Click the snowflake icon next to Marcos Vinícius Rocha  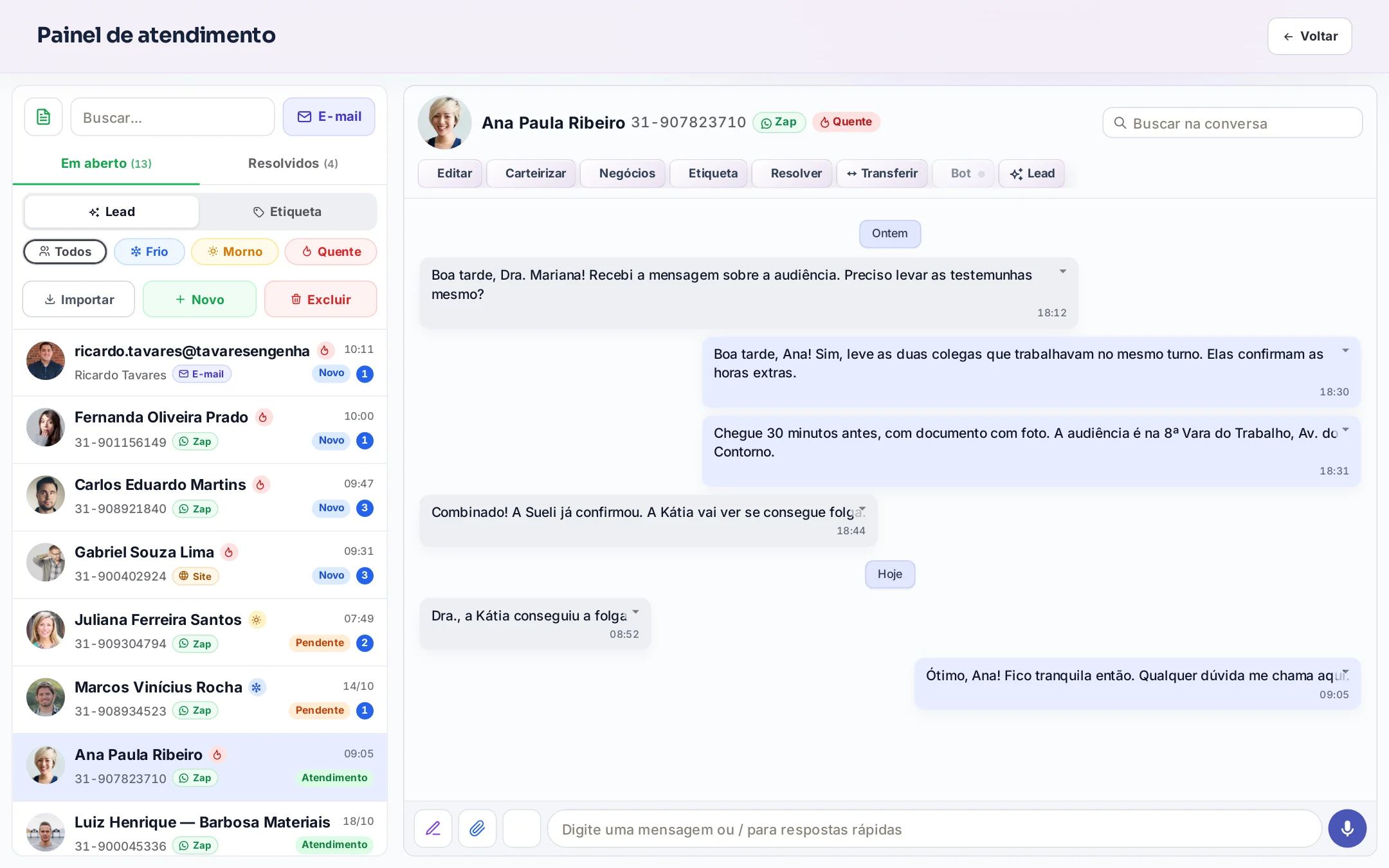click(x=257, y=687)
